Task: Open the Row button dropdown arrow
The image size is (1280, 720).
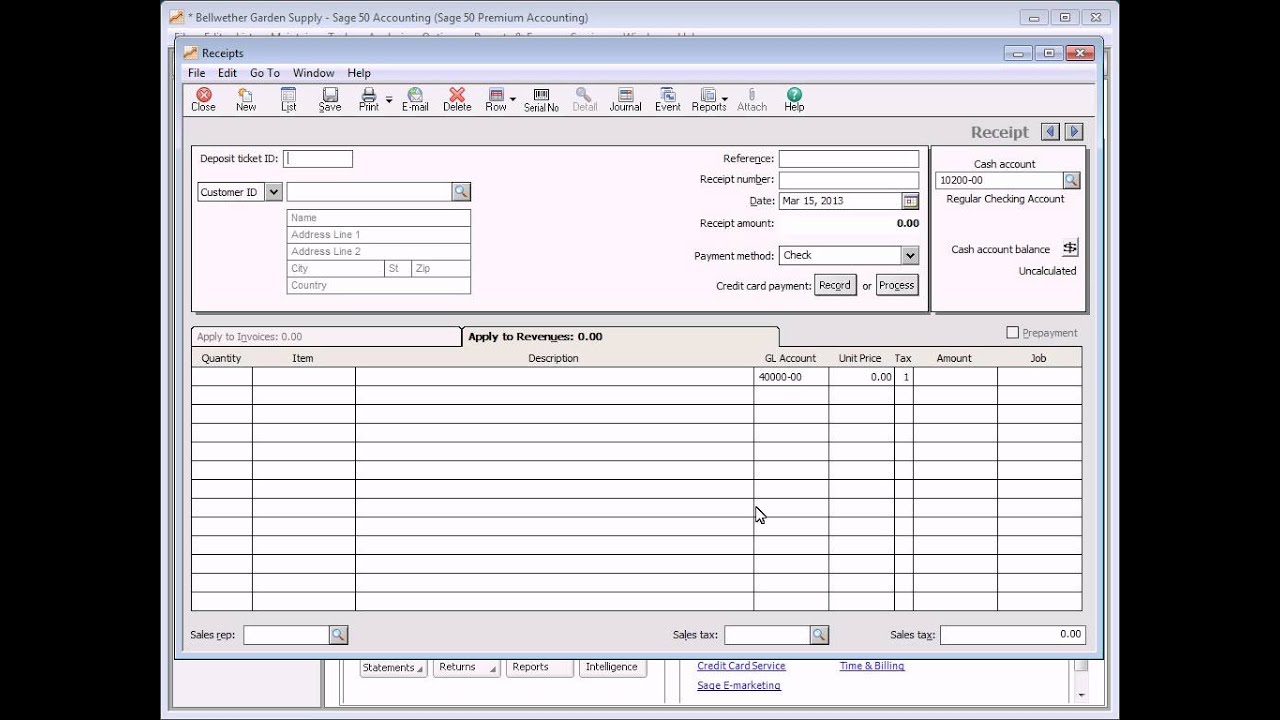Action: pyautogui.click(x=513, y=99)
